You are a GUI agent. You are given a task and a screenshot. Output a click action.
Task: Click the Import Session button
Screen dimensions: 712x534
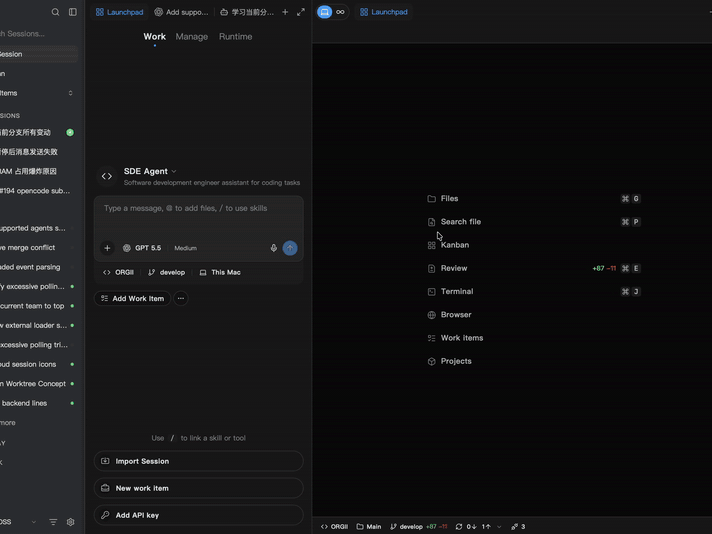click(198, 461)
